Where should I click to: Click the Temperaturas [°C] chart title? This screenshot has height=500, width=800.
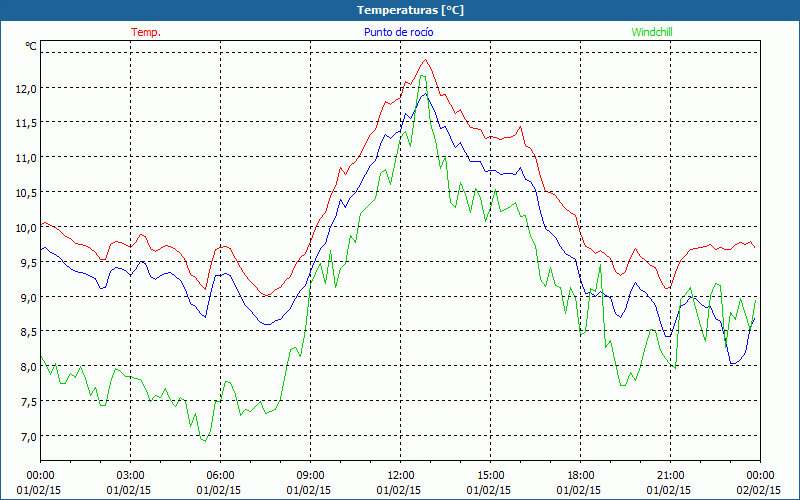click(410, 10)
